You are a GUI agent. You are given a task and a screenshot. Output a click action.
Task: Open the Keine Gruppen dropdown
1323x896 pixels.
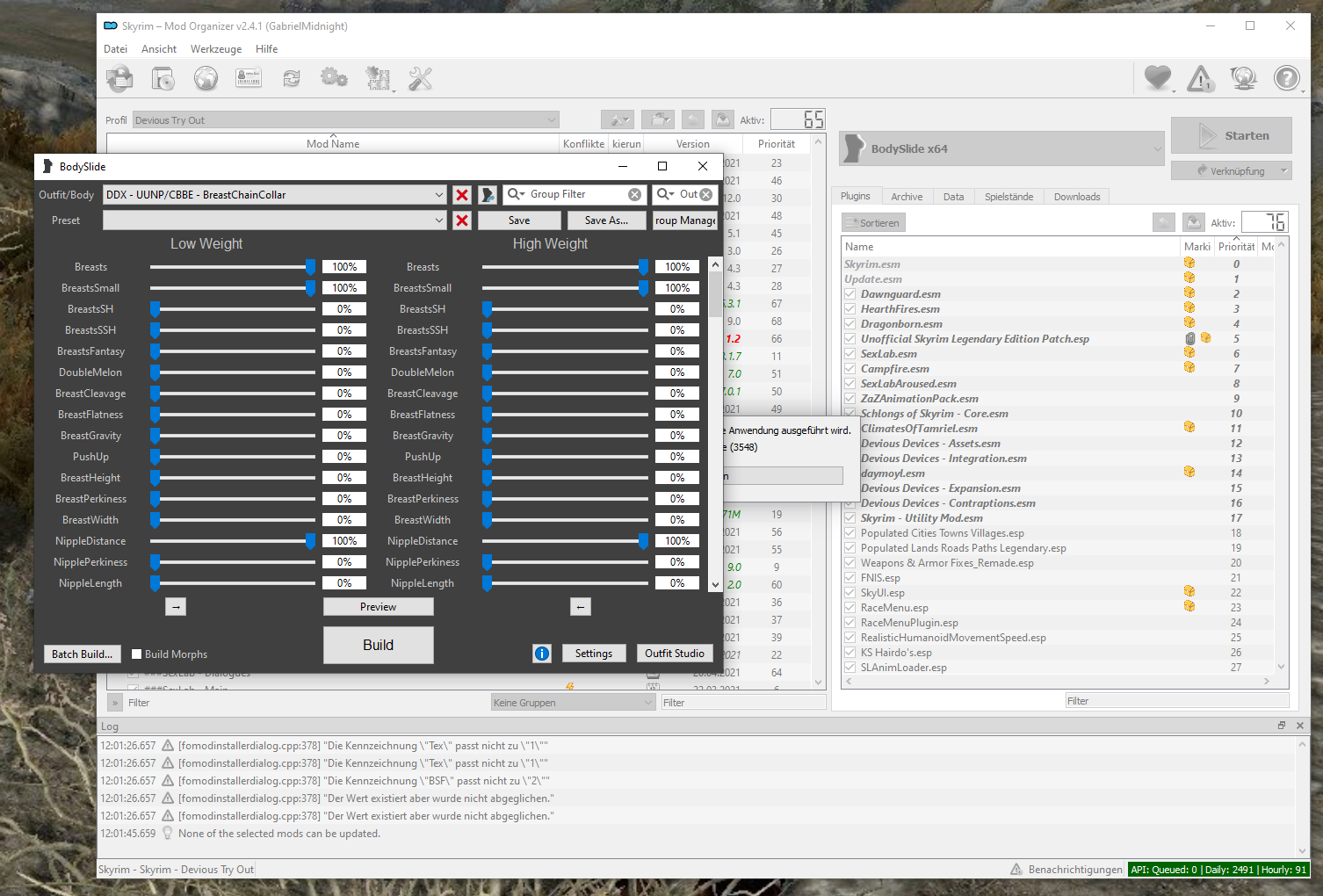[x=574, y=703]
